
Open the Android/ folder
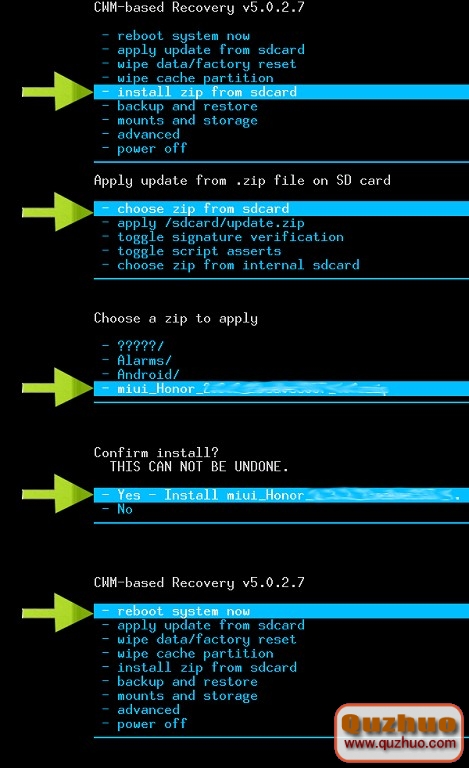point(141,375)
